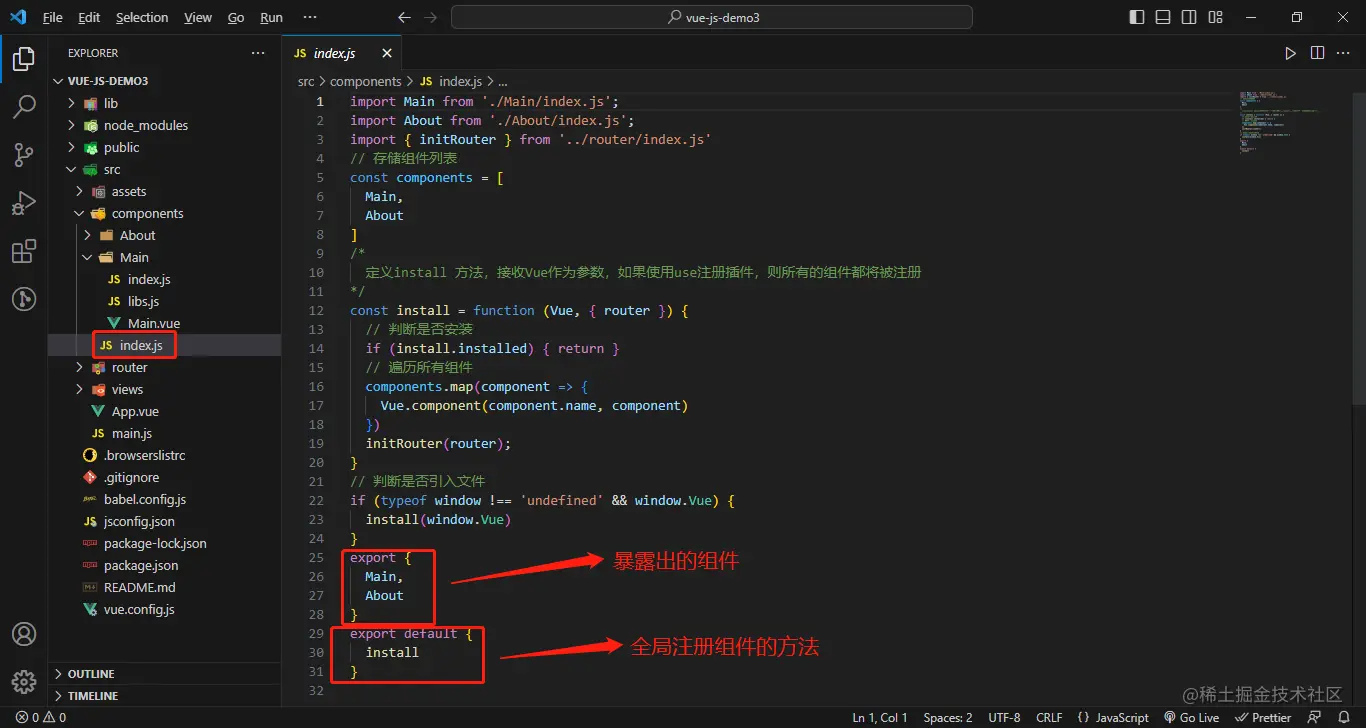Open the View menu
The height and width of the screenshot is (728, 1366).
(198, 17)
